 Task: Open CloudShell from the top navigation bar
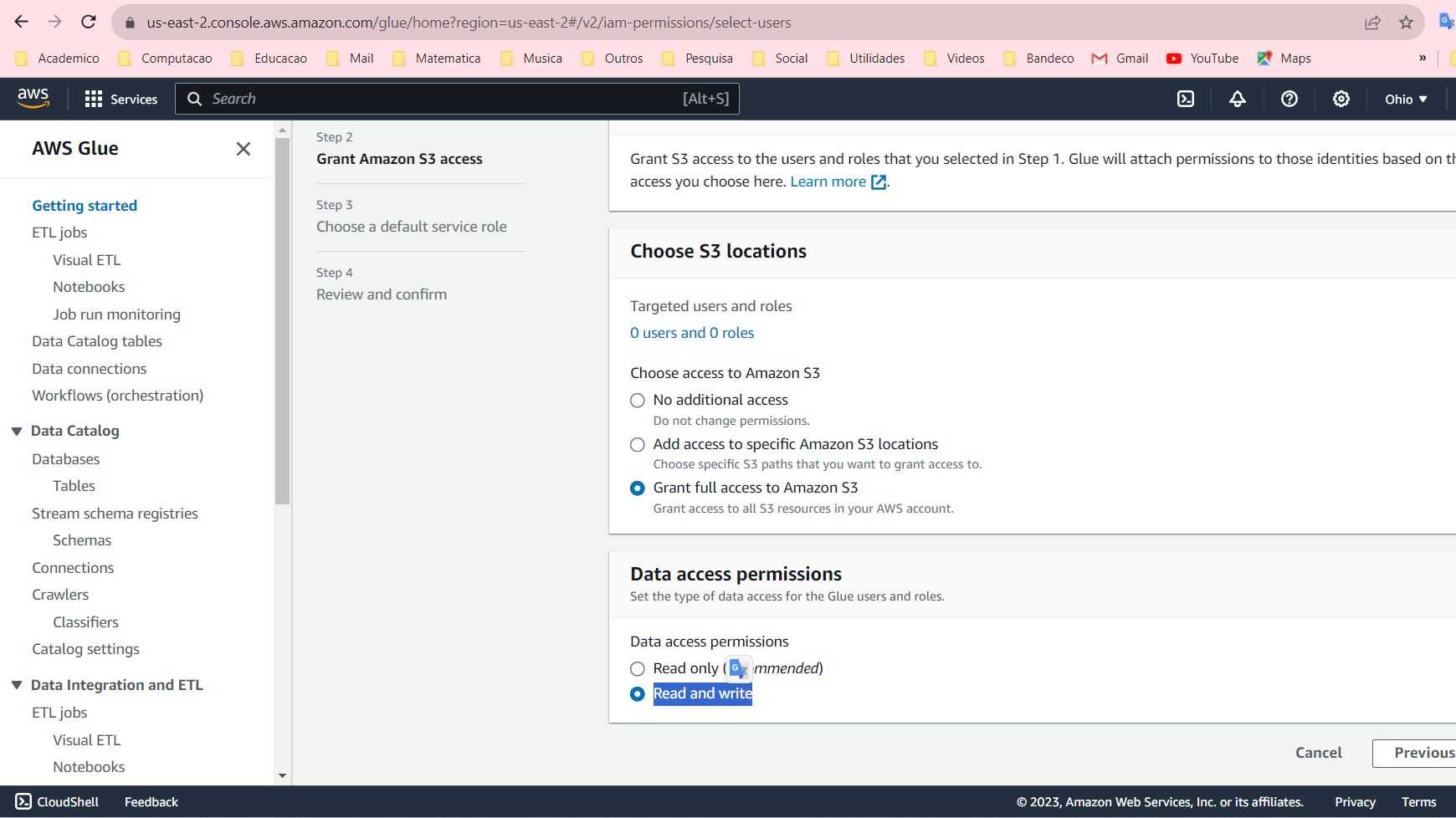click(x=1186, y=99)
